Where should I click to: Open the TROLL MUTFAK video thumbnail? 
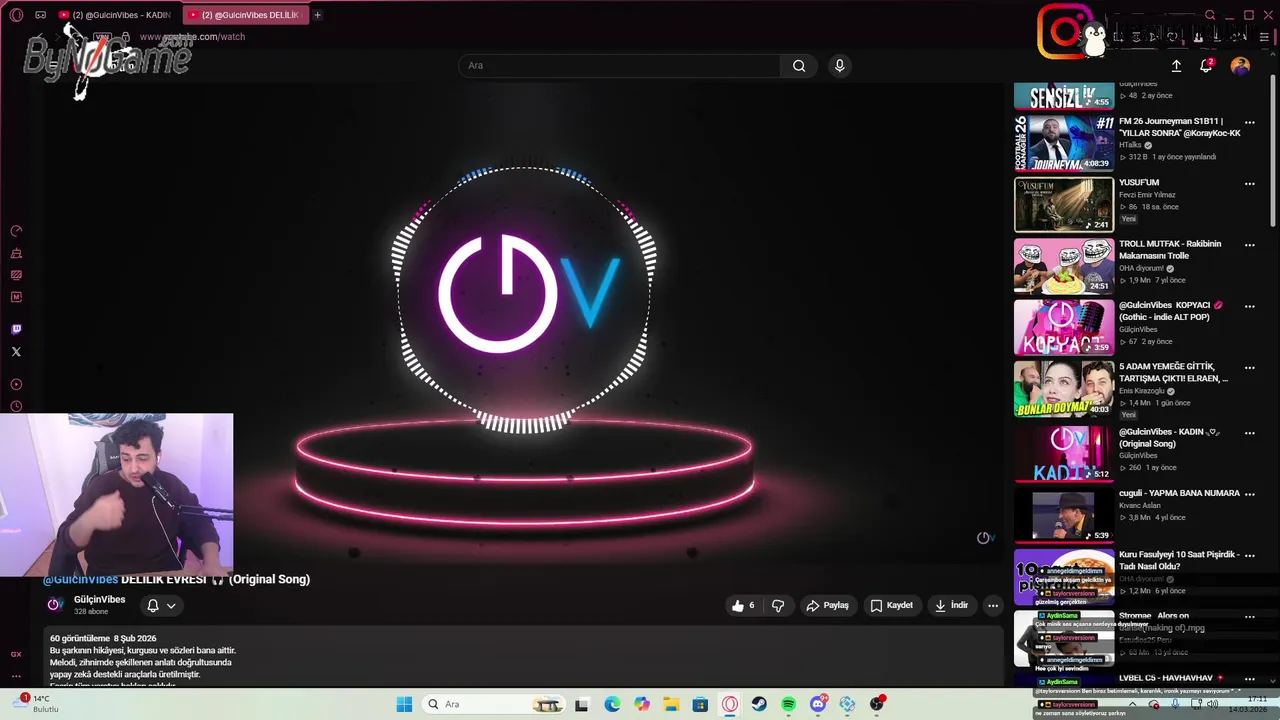pos(1064,266)
